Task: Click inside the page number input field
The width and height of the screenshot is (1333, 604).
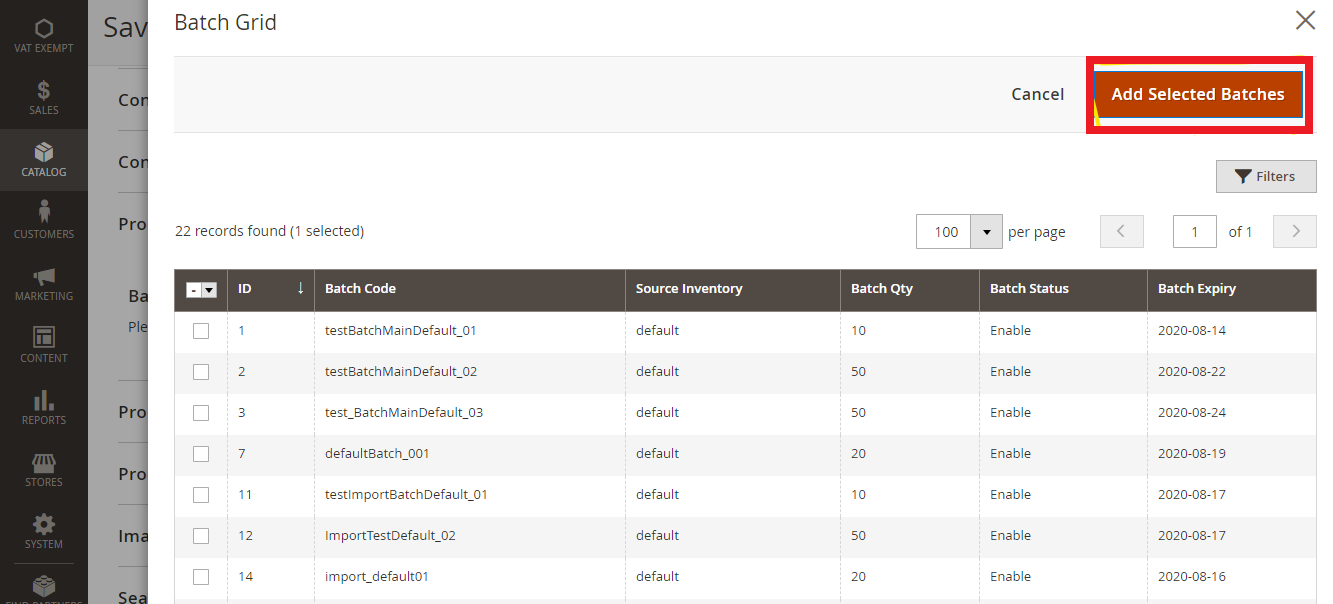Action: click(x=1194, y=231)
